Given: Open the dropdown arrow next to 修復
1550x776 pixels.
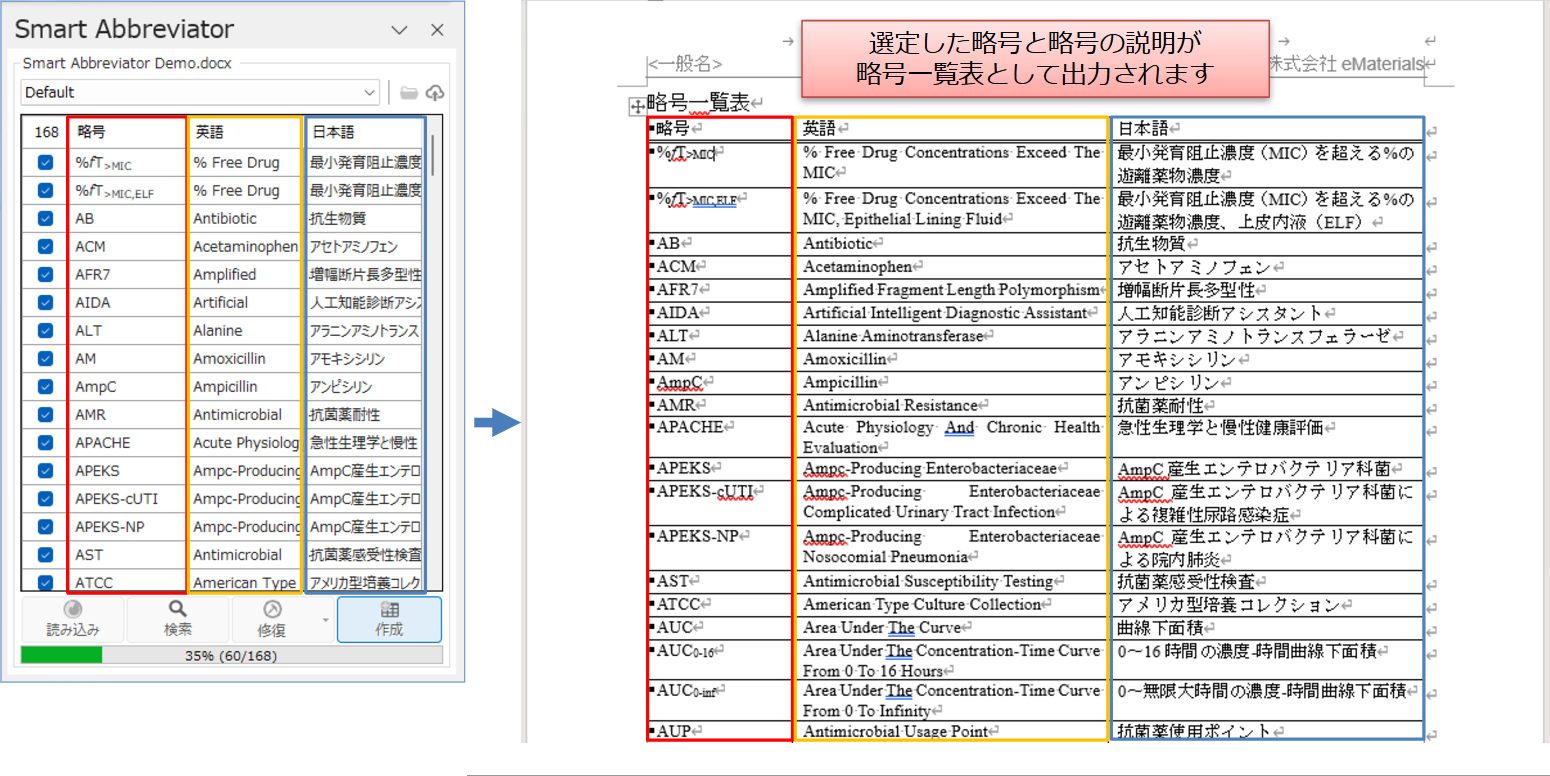Looking at the screenshot, I should (326, 620).
